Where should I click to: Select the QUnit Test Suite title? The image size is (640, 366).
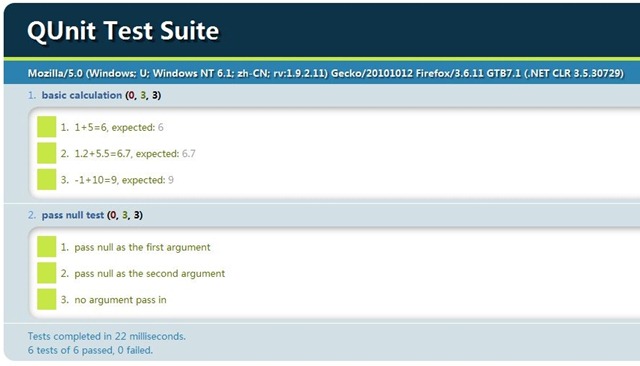(x=123, y=31)
